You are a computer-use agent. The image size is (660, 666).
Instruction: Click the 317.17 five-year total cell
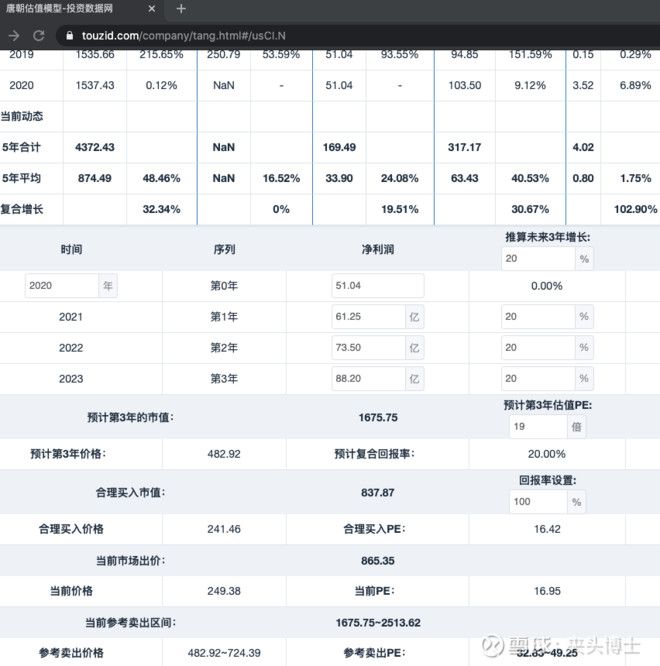(464, 147)
